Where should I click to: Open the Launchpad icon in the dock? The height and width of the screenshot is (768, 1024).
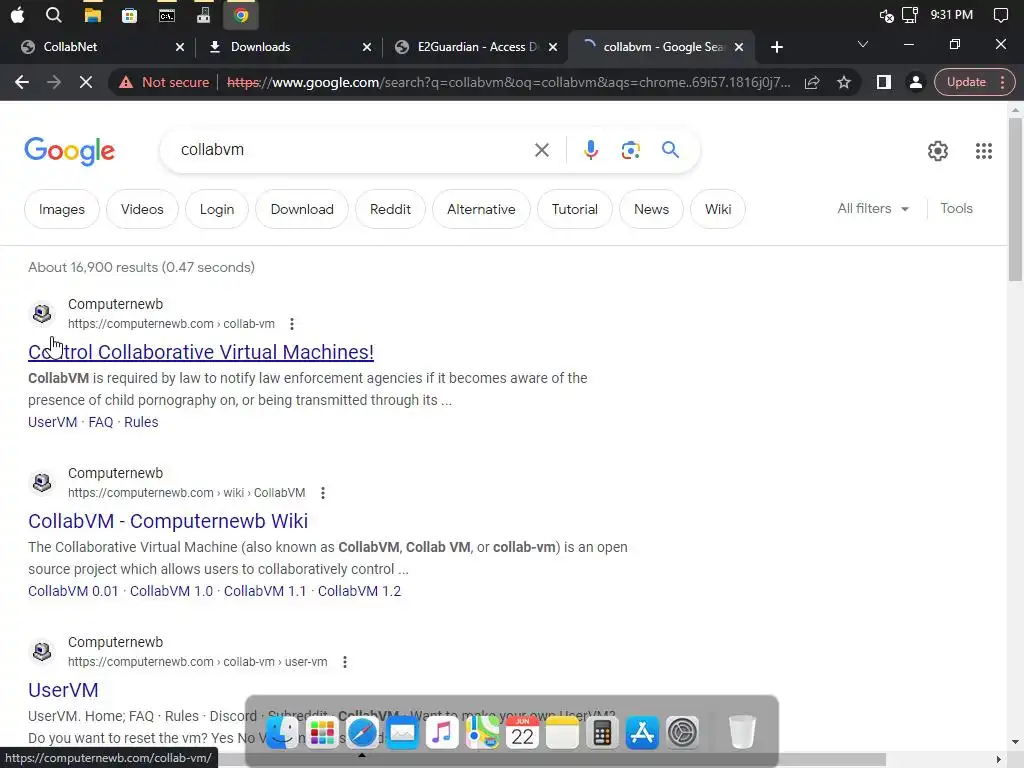point(322,733)
